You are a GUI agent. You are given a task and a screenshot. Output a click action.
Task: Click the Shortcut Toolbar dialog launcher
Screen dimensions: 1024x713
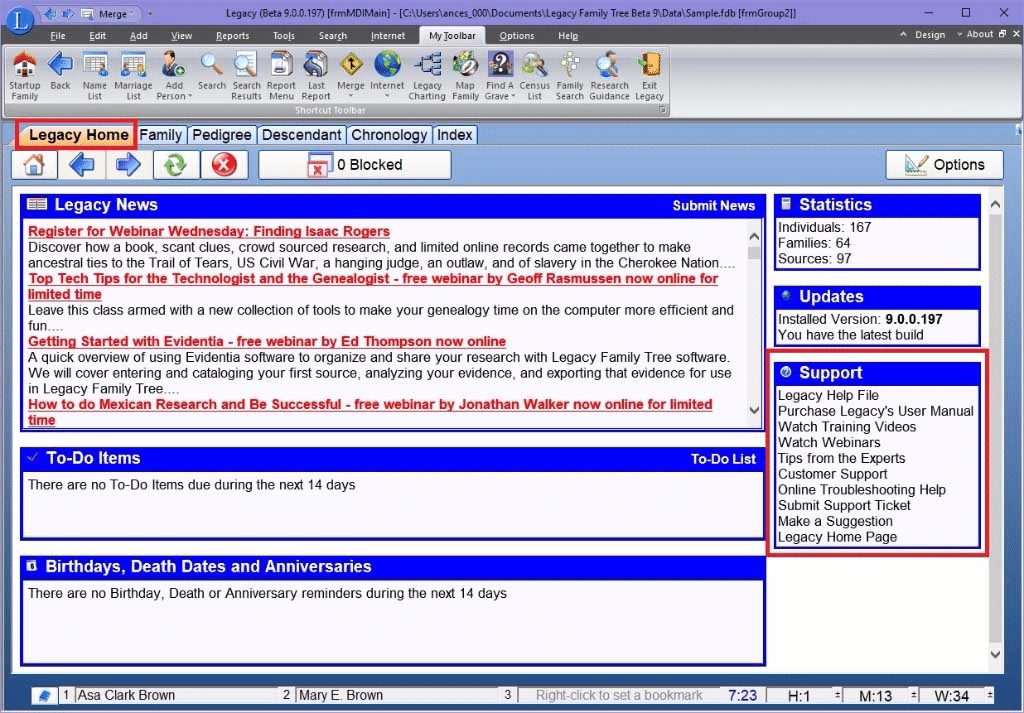click(662, 110)
